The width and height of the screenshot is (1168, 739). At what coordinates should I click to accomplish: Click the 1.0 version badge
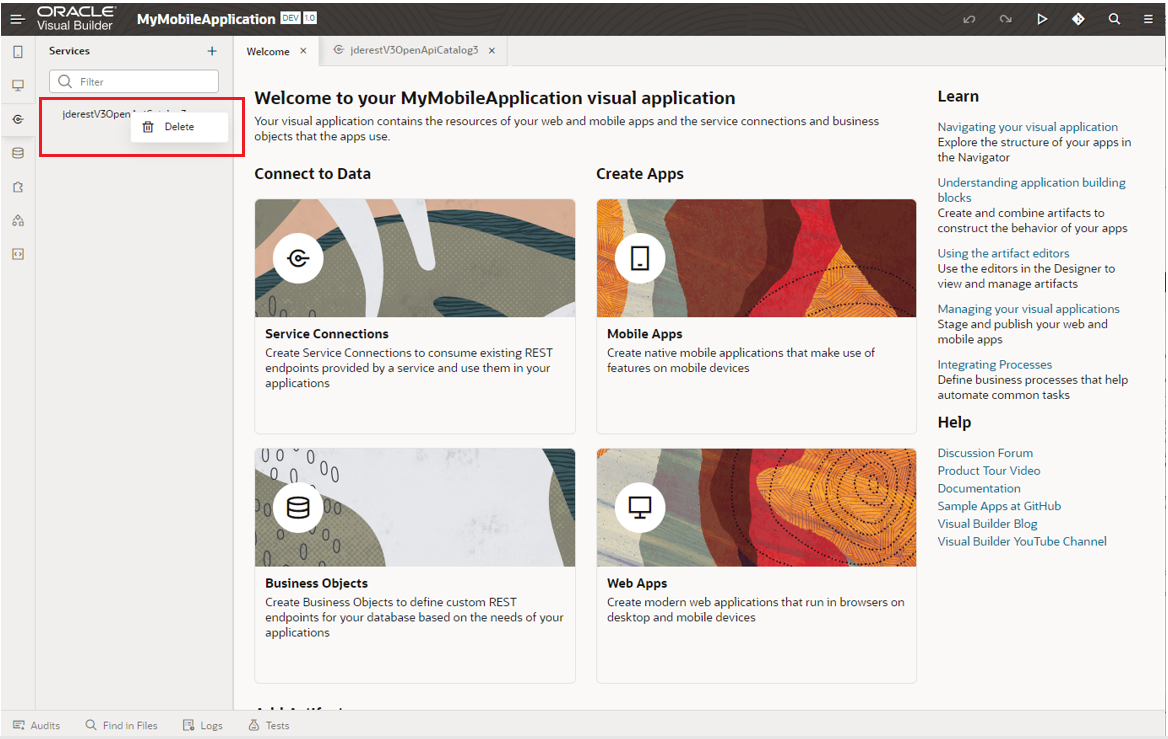(x=310, y=18)
